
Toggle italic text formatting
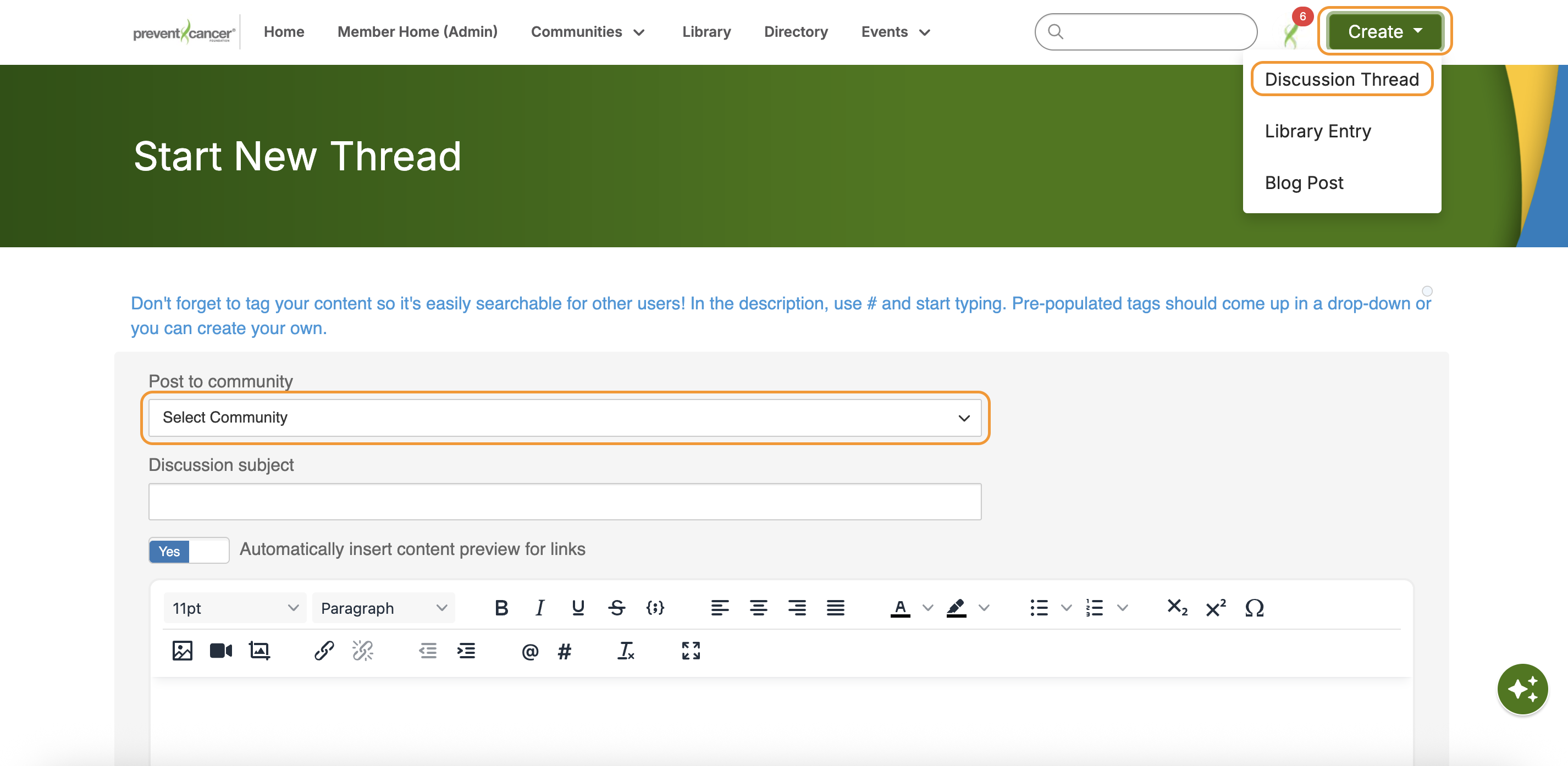click(539, 608)
